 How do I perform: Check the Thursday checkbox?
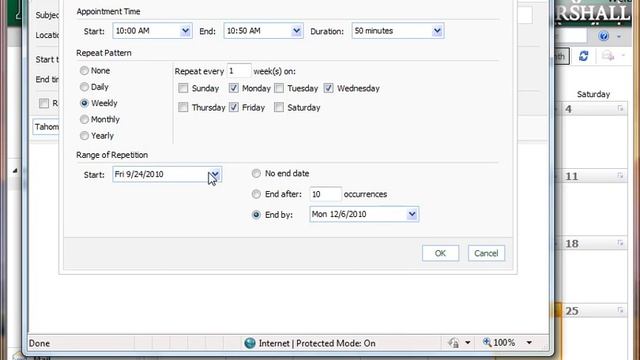point(183,107)
